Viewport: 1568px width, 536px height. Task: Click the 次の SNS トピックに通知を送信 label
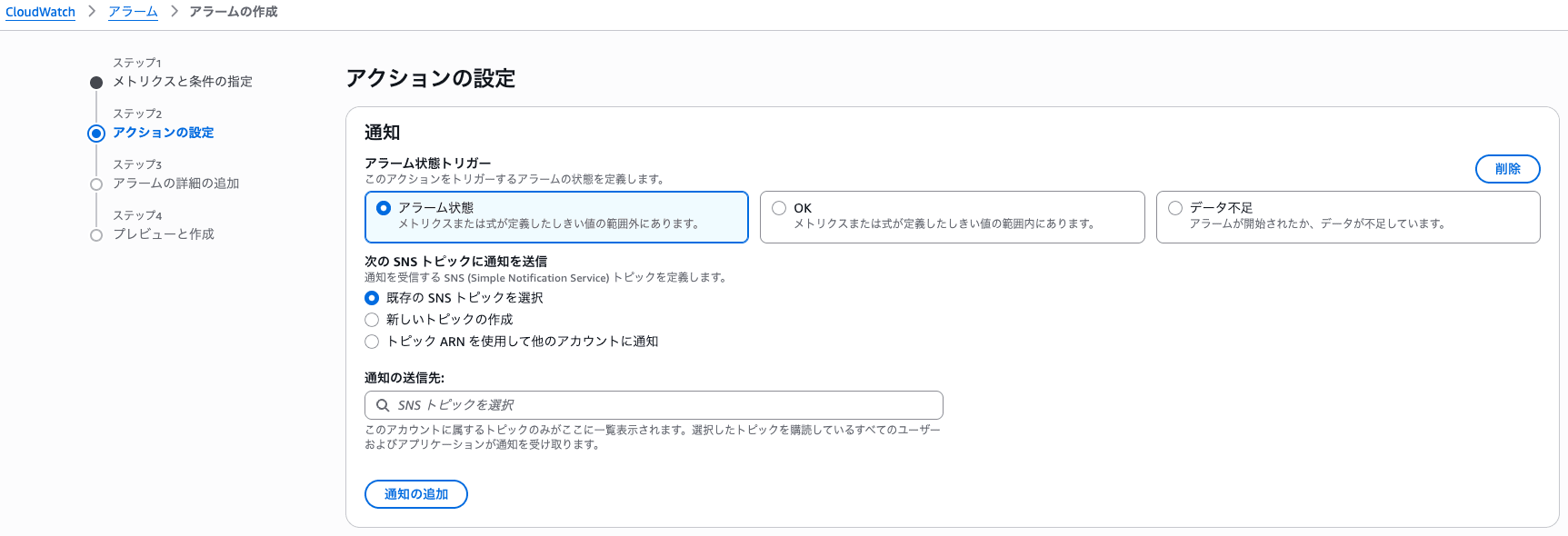tap(456, 262)
